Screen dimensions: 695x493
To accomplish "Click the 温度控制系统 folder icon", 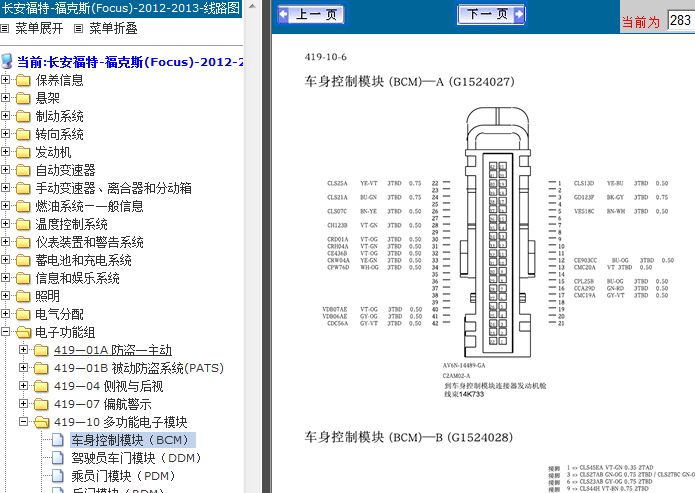I will 23,224.
